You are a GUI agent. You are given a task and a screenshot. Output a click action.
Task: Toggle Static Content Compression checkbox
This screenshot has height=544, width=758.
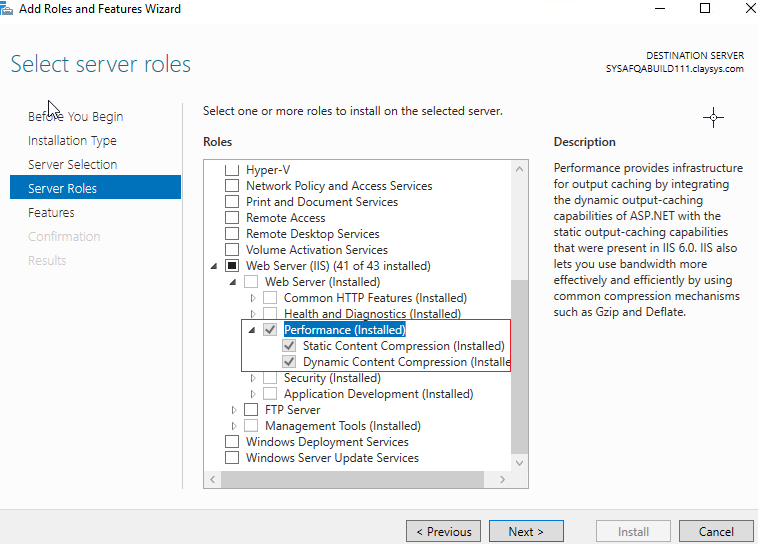(289, 346)
